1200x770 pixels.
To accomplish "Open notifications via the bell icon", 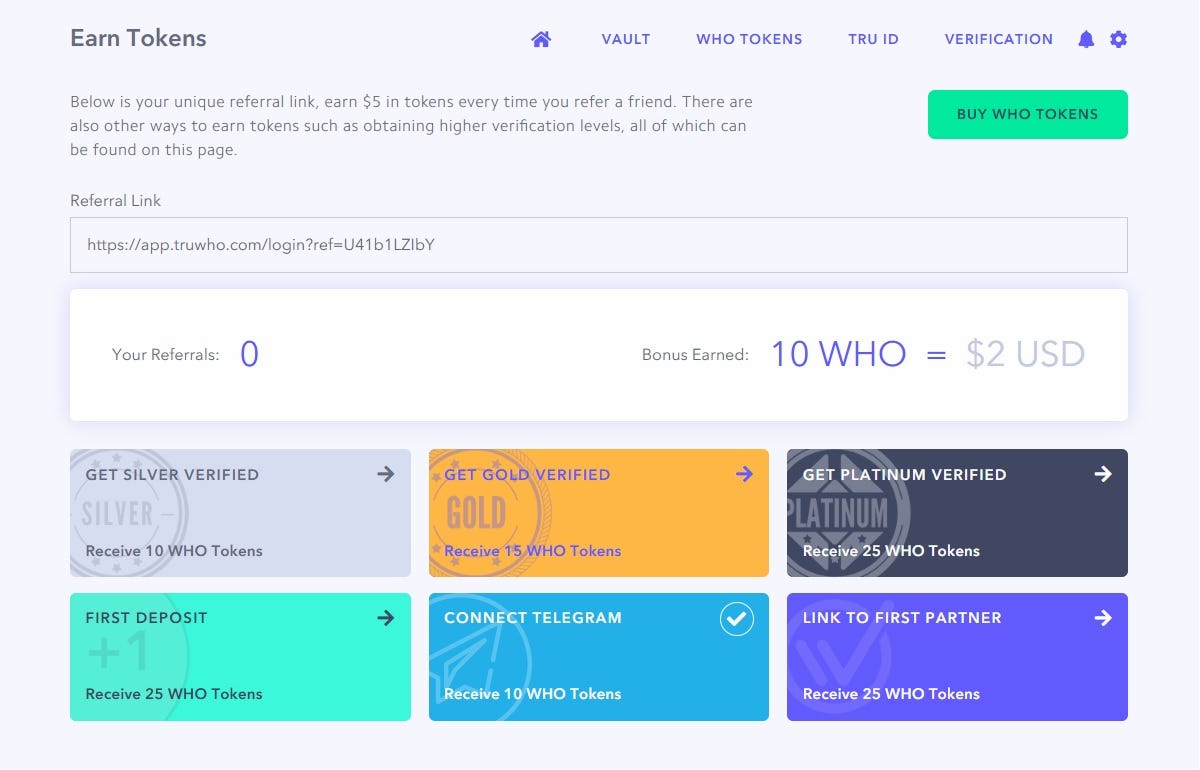I will pyautogui.click(x=1086, y=39).
